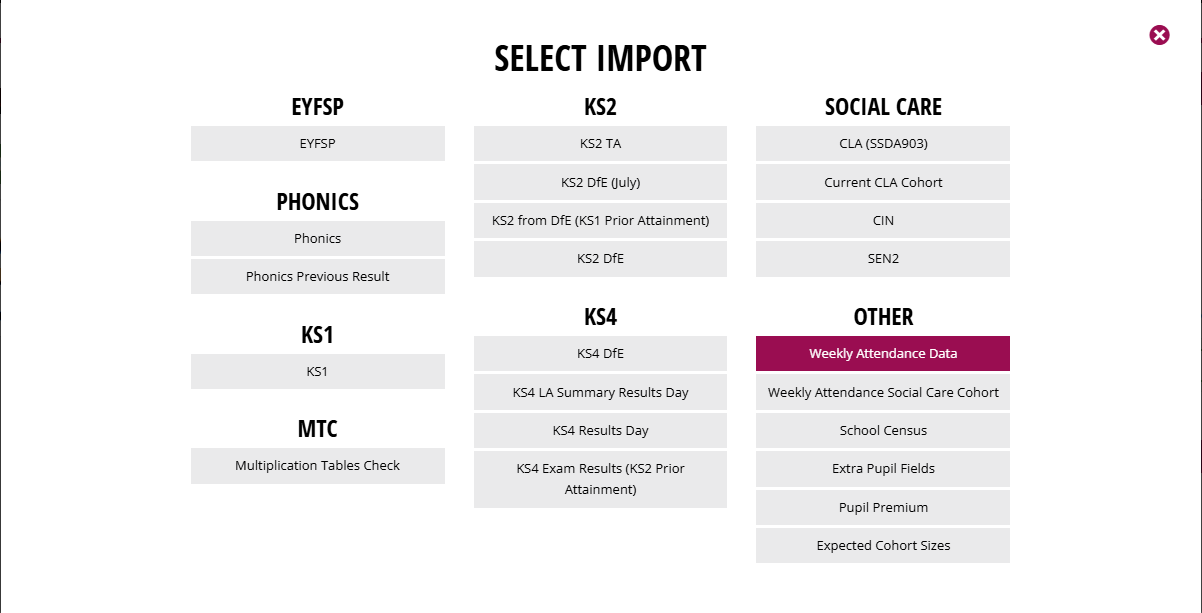The height and width of the screenshot is (613, 1202).
Task: Choose the Phonics import
Action: point(318,238)
